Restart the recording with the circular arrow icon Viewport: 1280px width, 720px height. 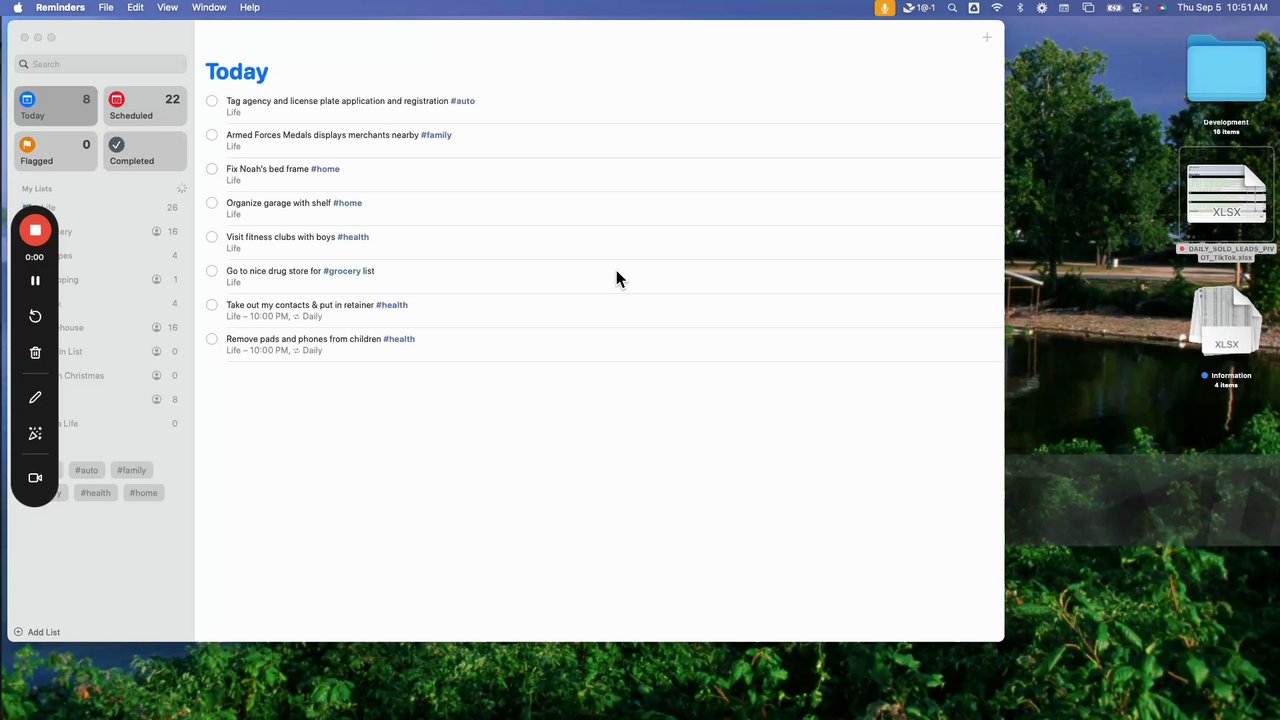point(35,316)
